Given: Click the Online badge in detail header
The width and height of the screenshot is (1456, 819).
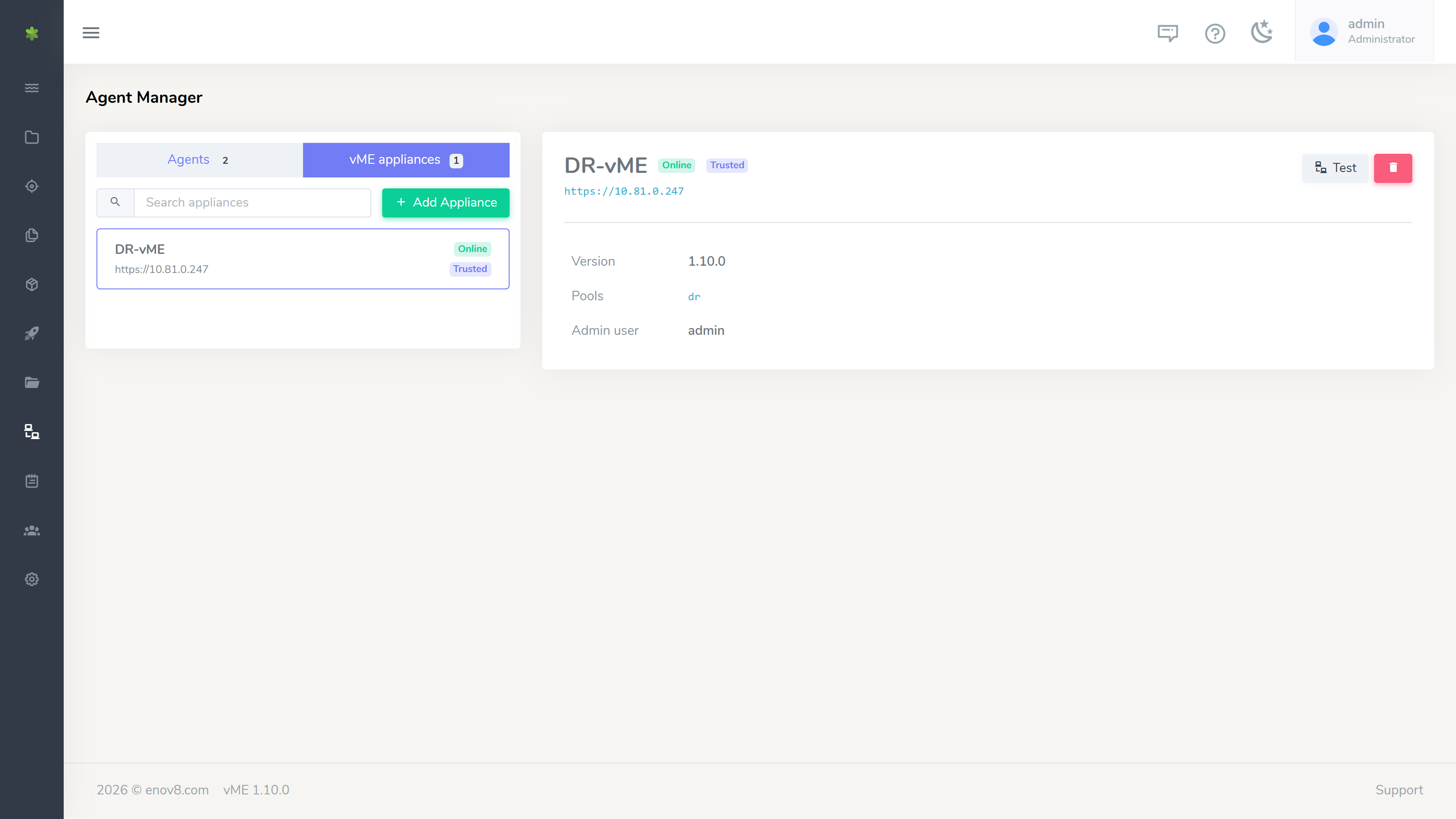Looking at the screenshot, I should (677, 165).
